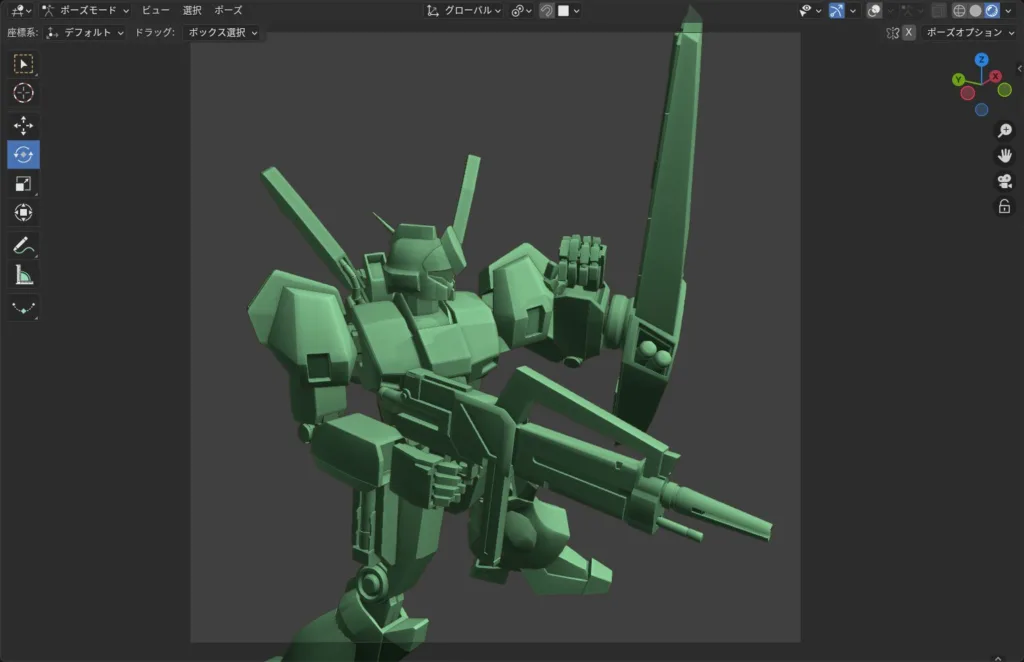Activate the 3D Cursor tool
The height and width of the screenshot is (662, 1024).
(x=23, y=93)
